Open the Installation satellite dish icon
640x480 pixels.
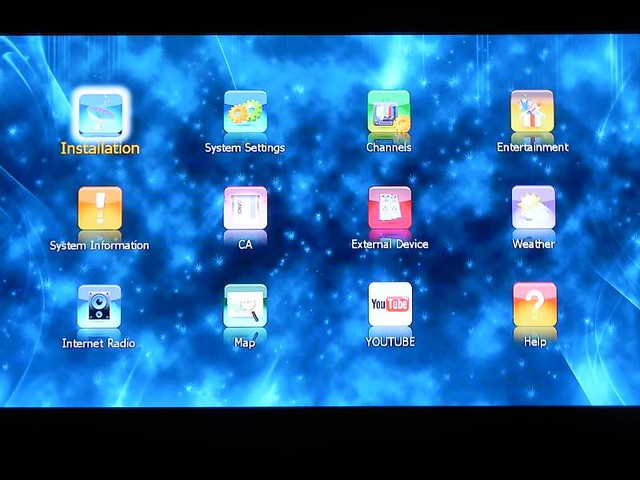(x=100, y=114)
